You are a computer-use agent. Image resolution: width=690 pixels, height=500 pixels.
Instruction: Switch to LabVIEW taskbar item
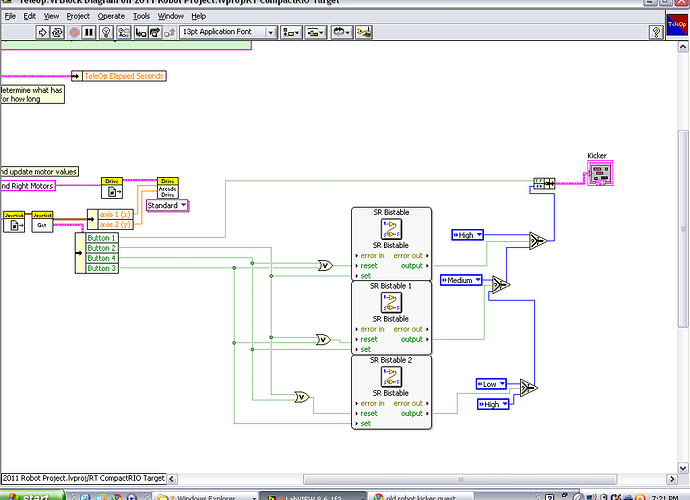tap(313, 496)
